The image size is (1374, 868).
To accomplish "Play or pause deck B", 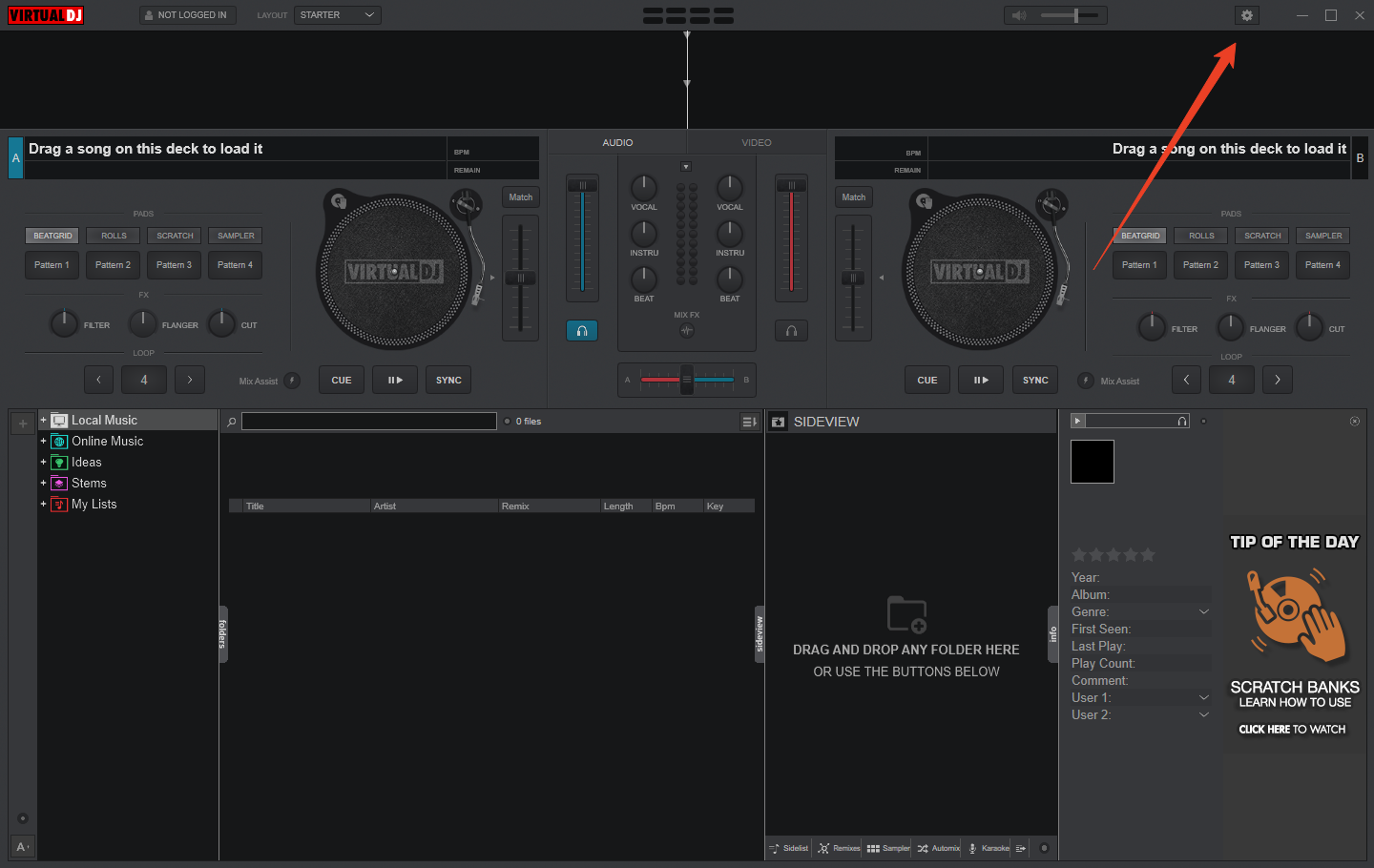I will click(981, 381).
